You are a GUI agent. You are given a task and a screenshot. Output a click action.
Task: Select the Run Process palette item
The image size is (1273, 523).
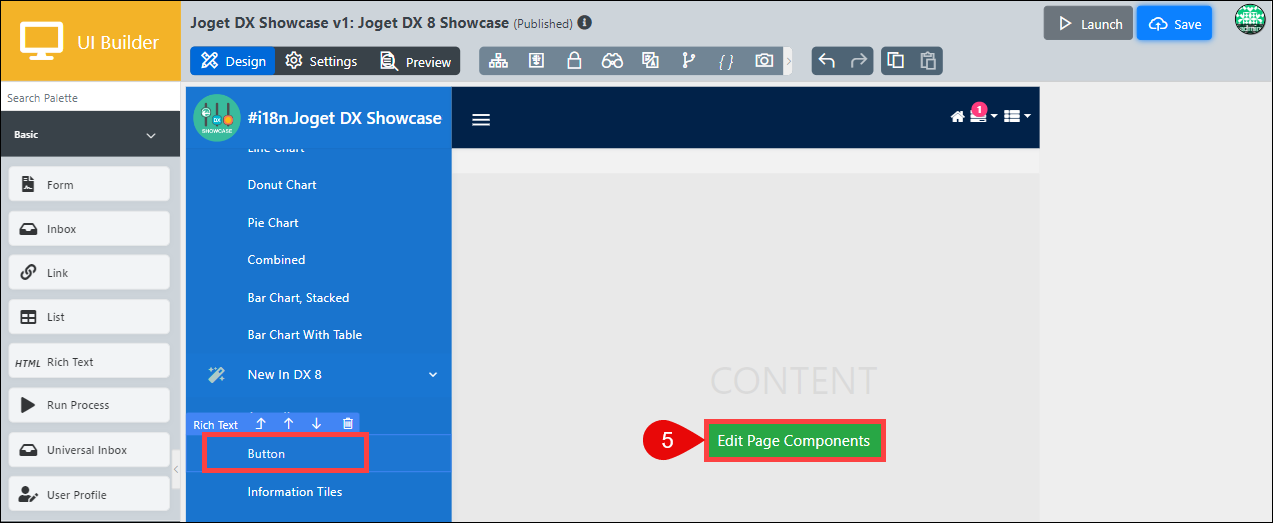click(x=90, y=405)
